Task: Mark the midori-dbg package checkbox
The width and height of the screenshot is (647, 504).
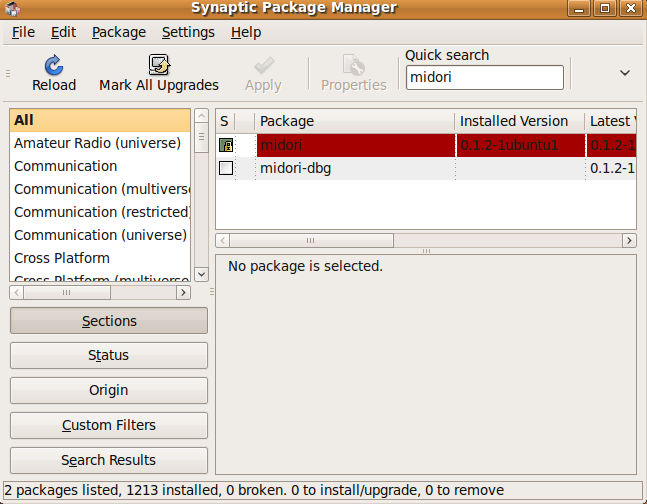Action: pos(226,168)
